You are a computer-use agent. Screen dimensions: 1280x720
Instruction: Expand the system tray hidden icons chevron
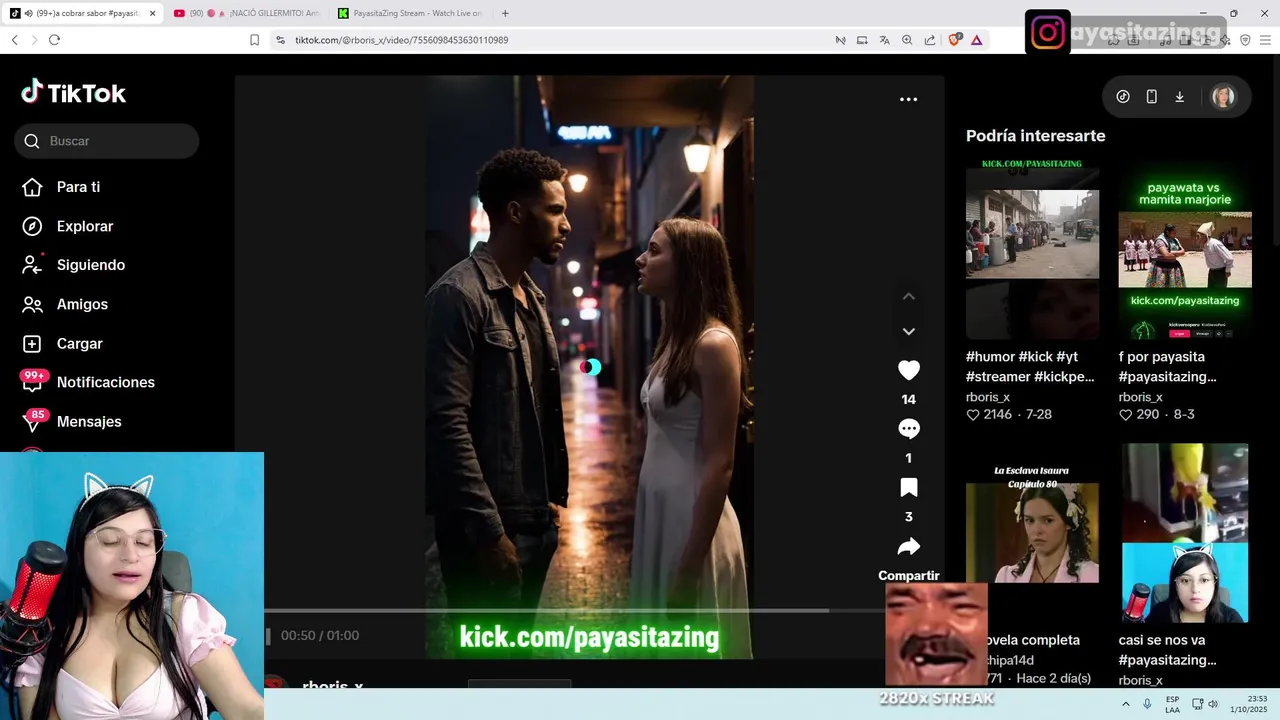[x=1126, y=704]
